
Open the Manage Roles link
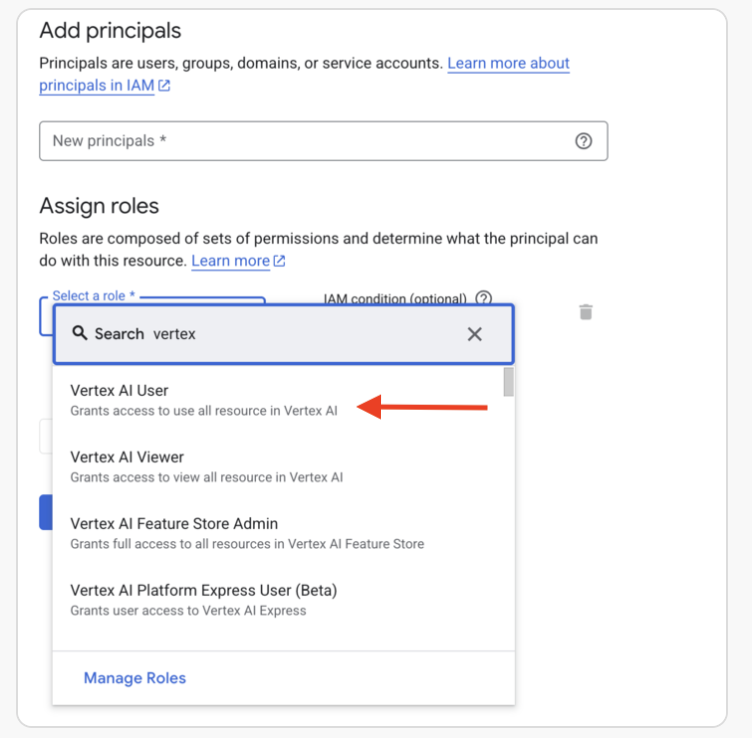[x=135, y=678]
